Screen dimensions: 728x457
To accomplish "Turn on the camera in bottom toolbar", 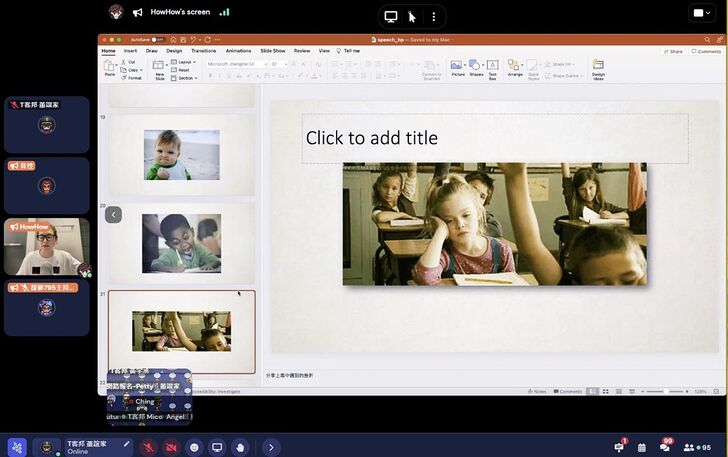I will pos(171,447).
